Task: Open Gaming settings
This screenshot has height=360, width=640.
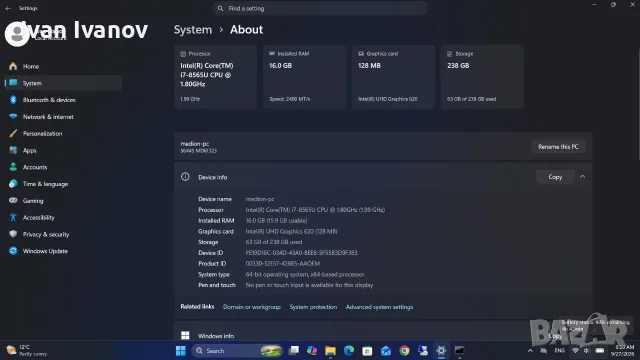Action: coord(63,200)
